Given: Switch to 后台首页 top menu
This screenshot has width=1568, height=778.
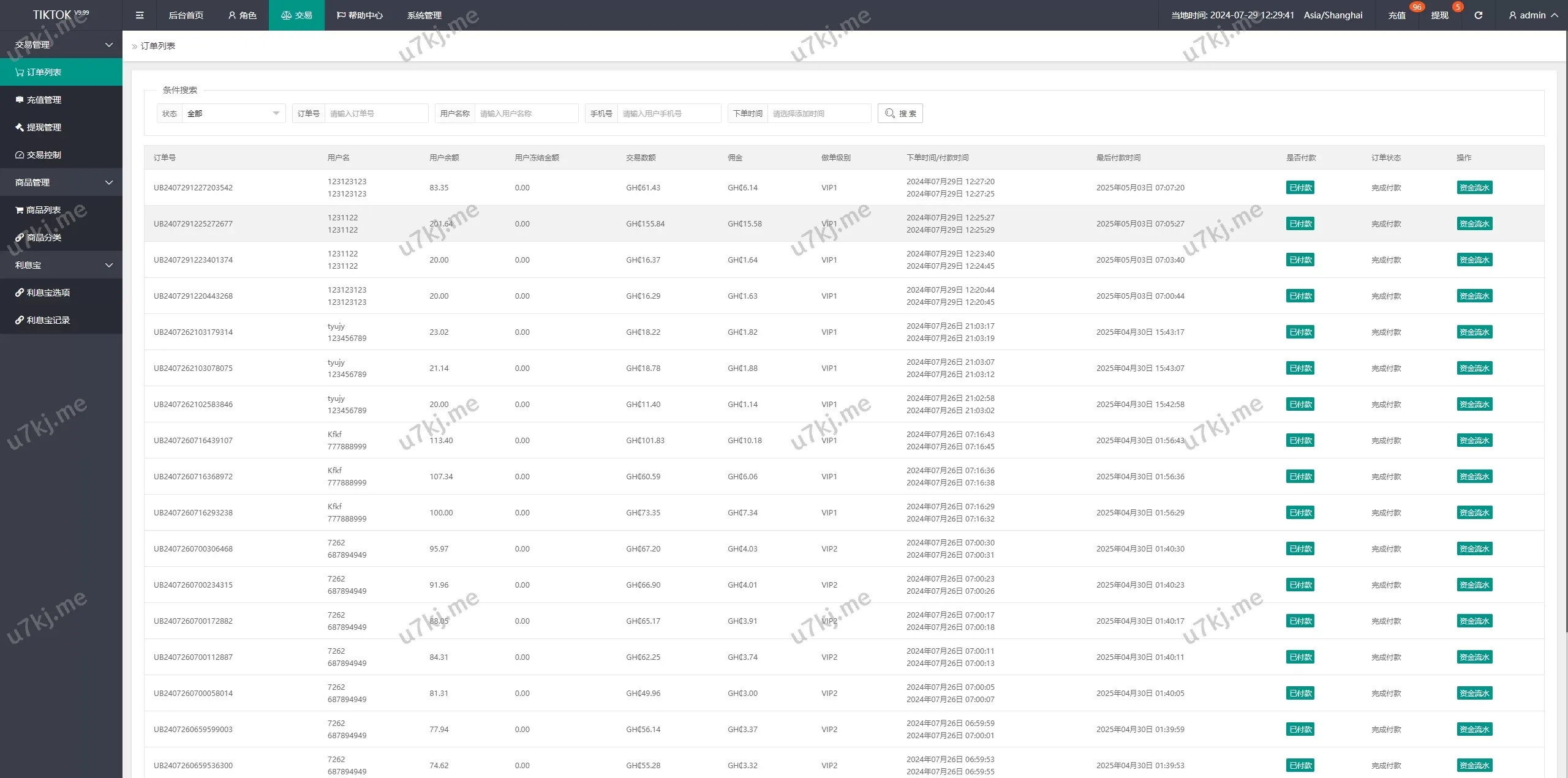Looking at the screenshot, I should (186, 15).
